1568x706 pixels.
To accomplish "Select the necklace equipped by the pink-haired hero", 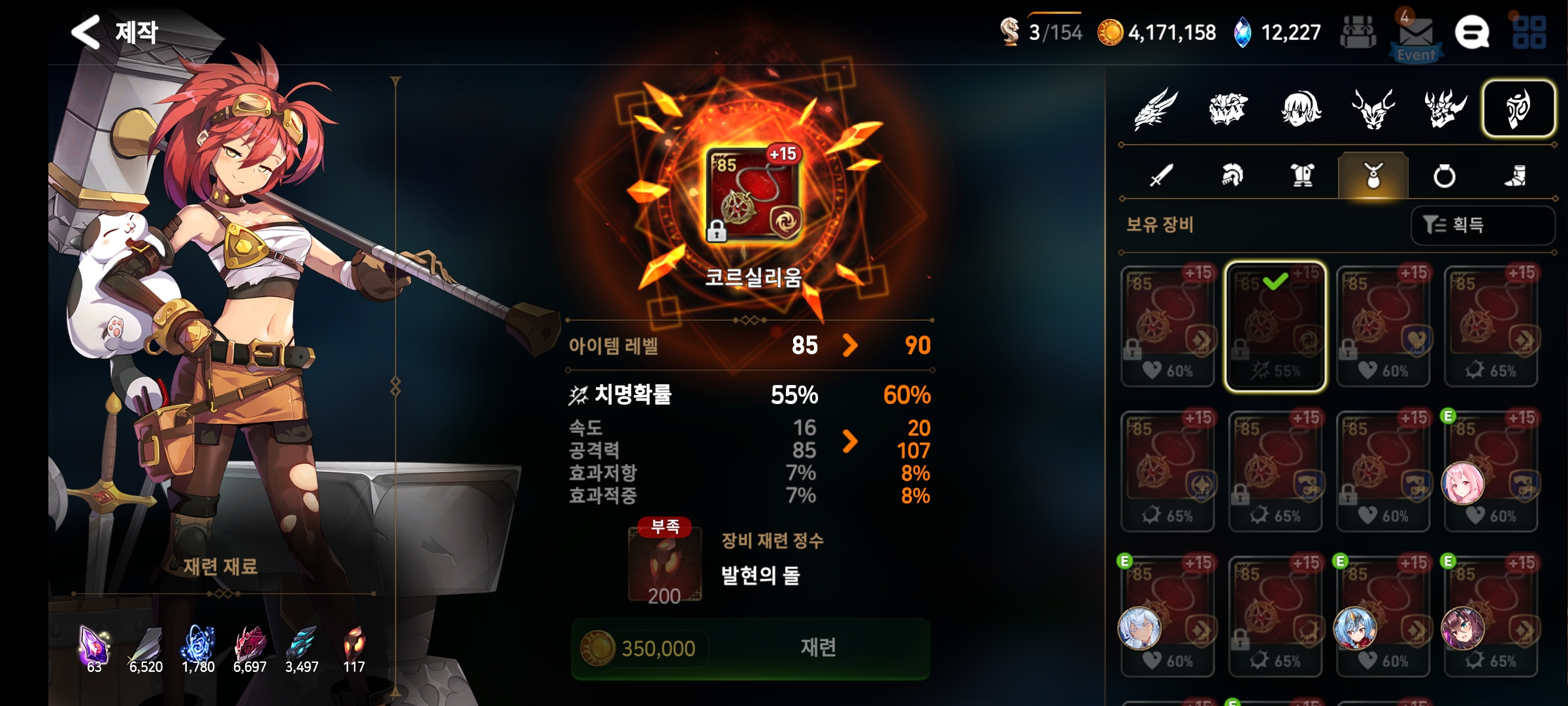I will (1491, 471).
